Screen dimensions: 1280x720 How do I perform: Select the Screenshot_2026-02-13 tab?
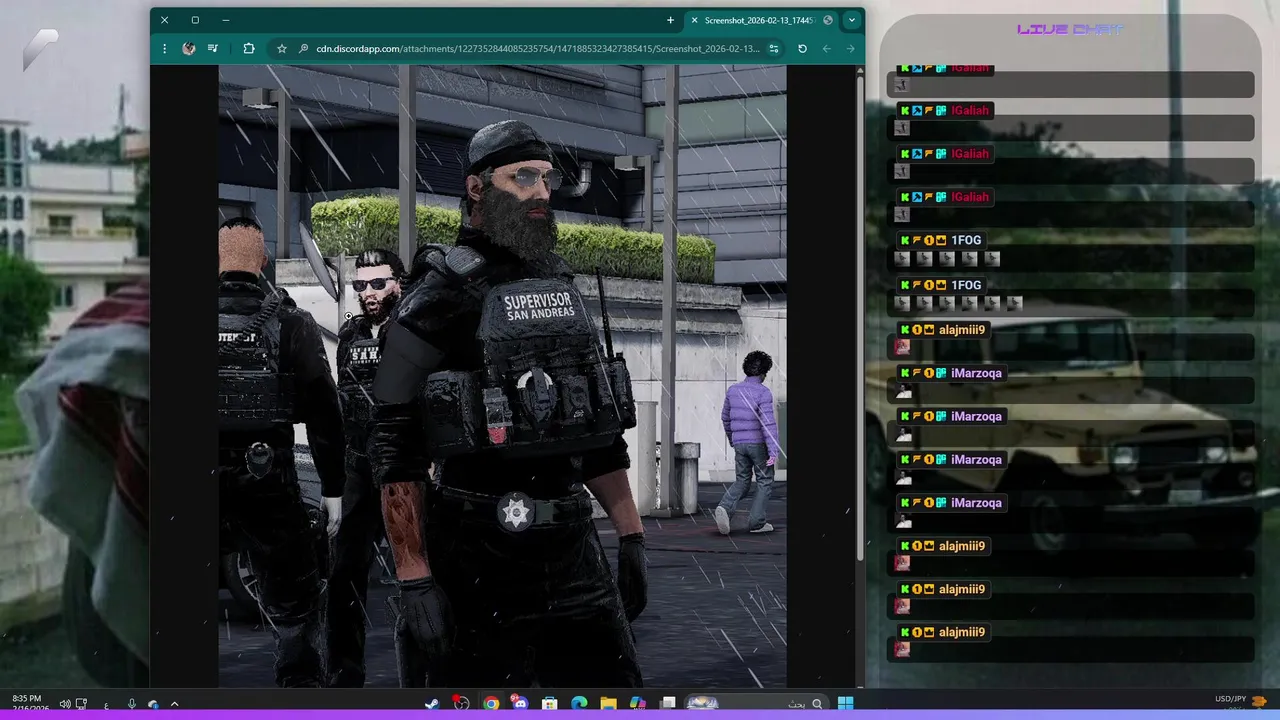tap(761, 20)
